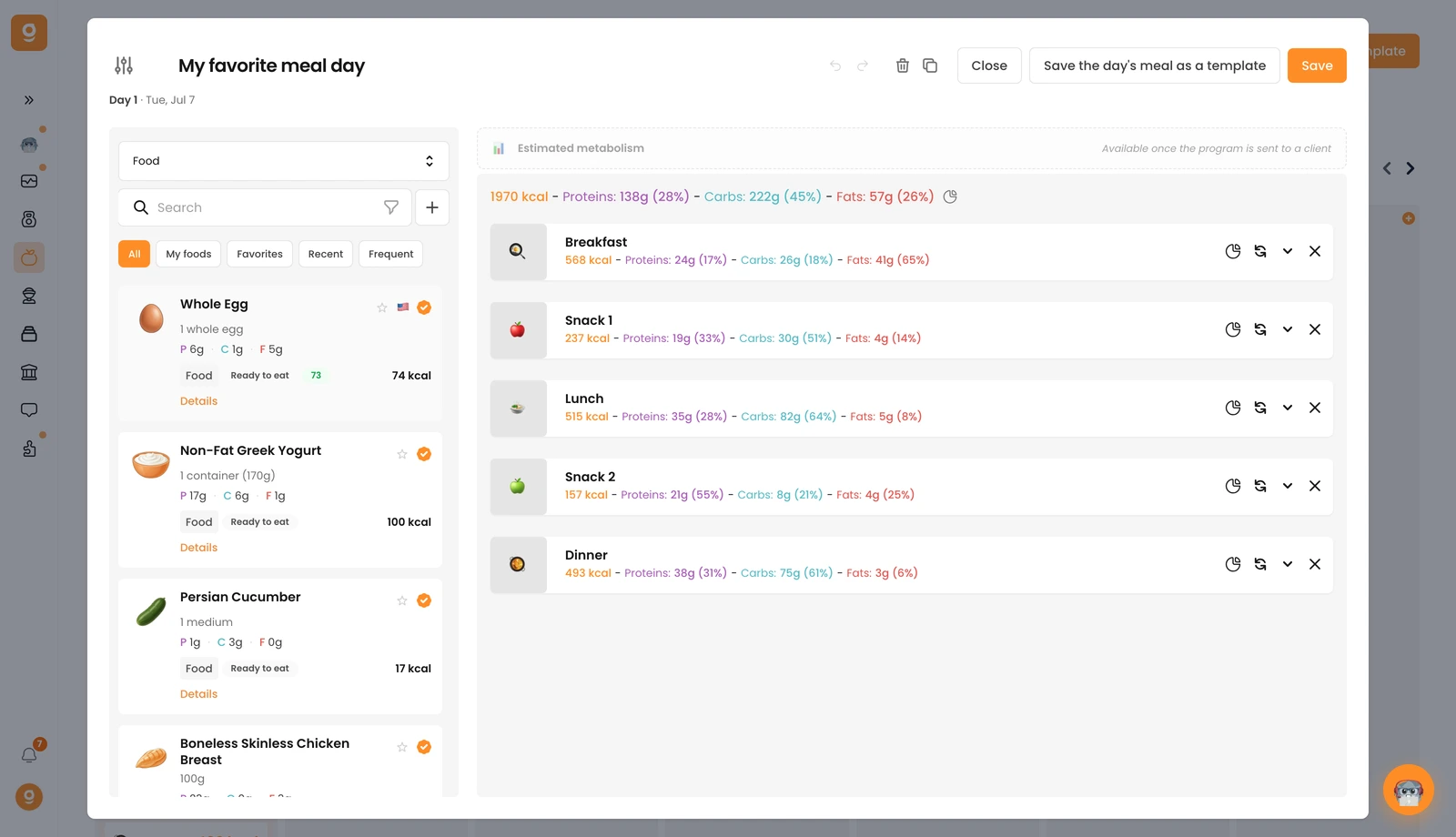
Task: Toggle Persian Cucumber orange checkmark
Action: (x=424, y=600)
